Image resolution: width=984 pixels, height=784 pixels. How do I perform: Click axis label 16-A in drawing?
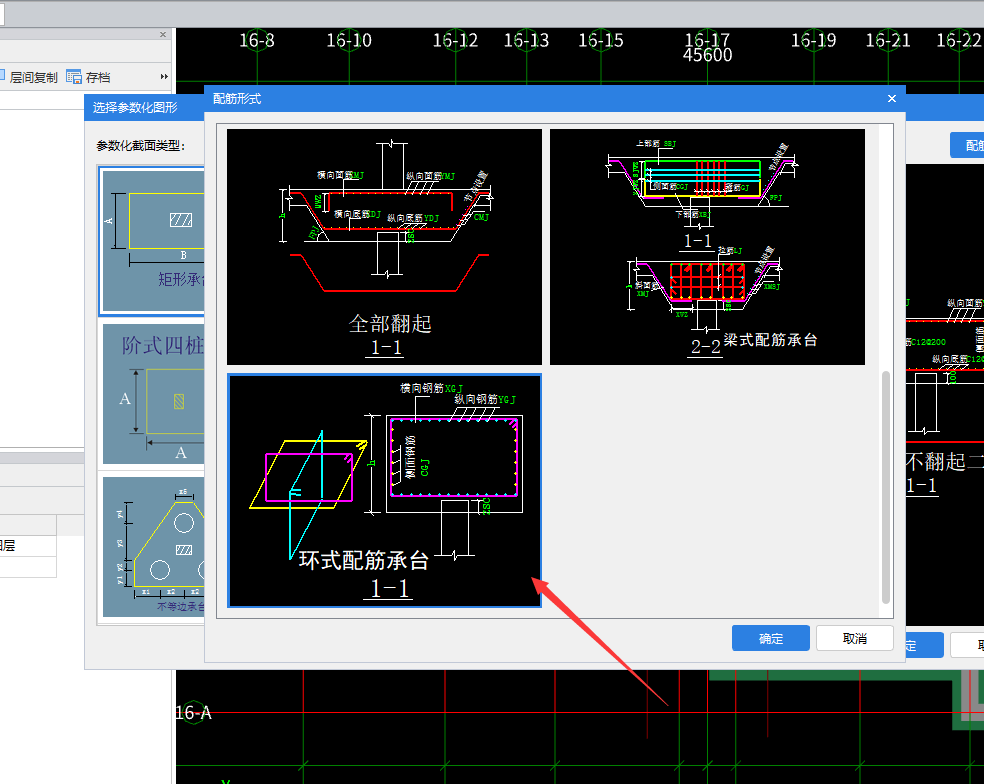point(193,713)
